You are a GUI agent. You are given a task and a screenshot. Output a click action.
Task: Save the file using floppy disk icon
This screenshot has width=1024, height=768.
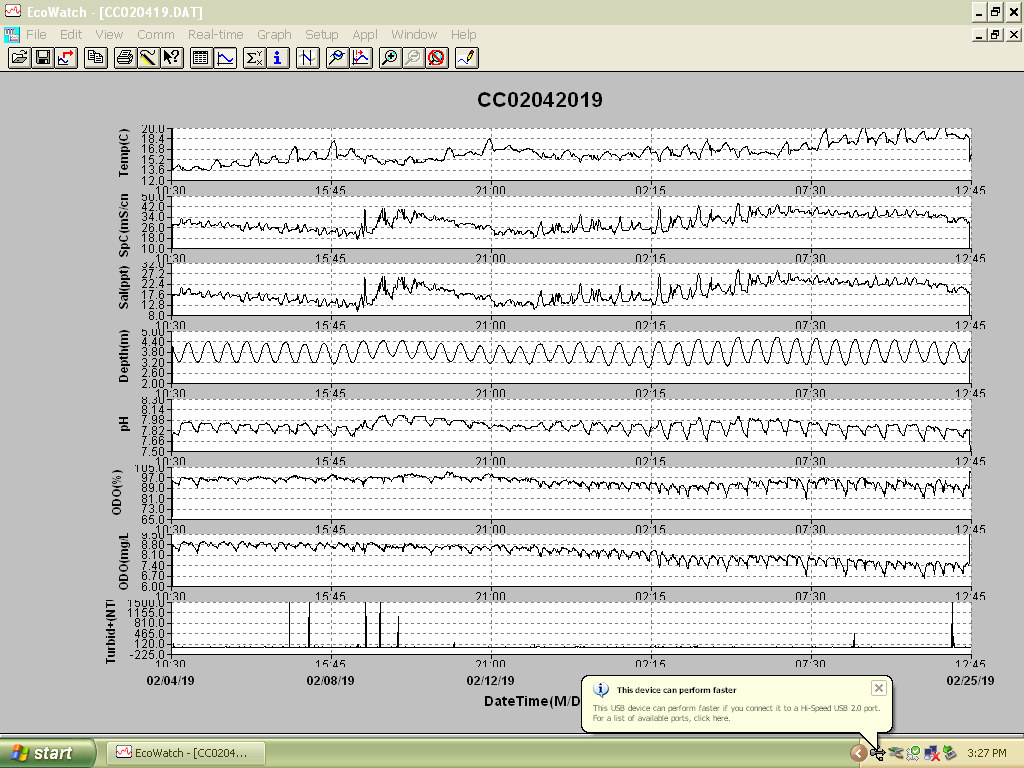pos(43,58)
